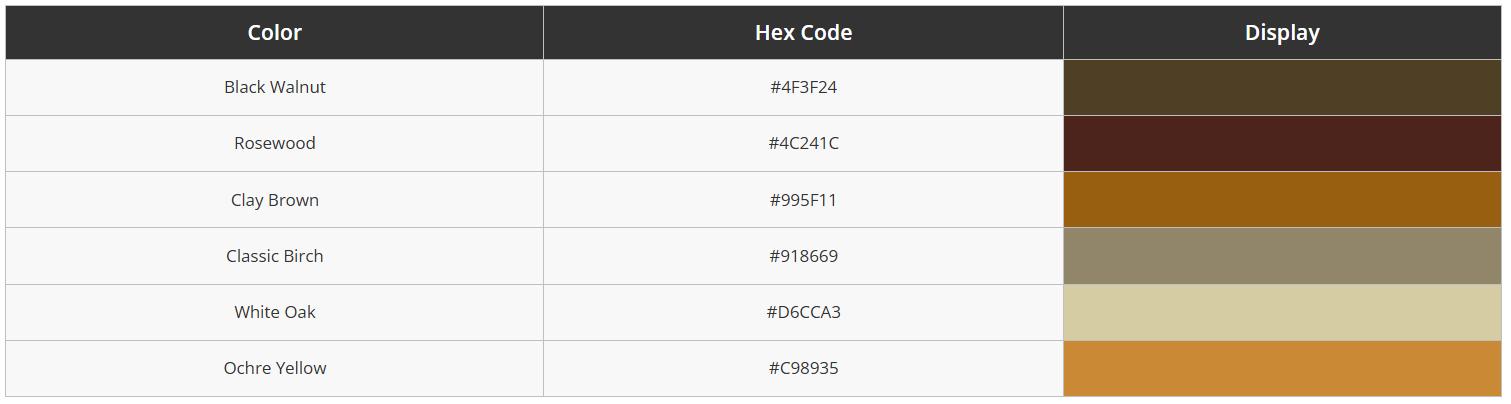Select hex code #918669

[803, 256]
